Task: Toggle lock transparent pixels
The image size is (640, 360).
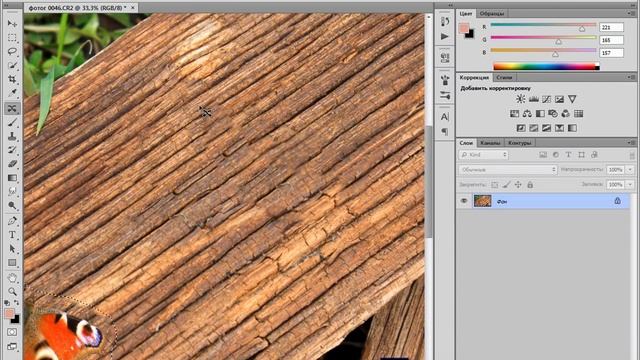Action: 495,185
